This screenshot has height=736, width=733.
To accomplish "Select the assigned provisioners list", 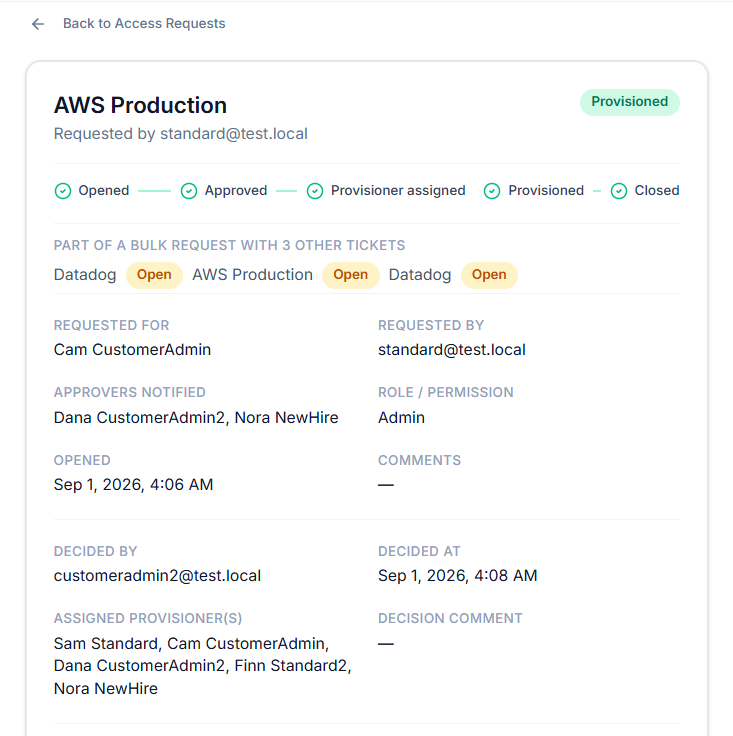I will [203, 666].
